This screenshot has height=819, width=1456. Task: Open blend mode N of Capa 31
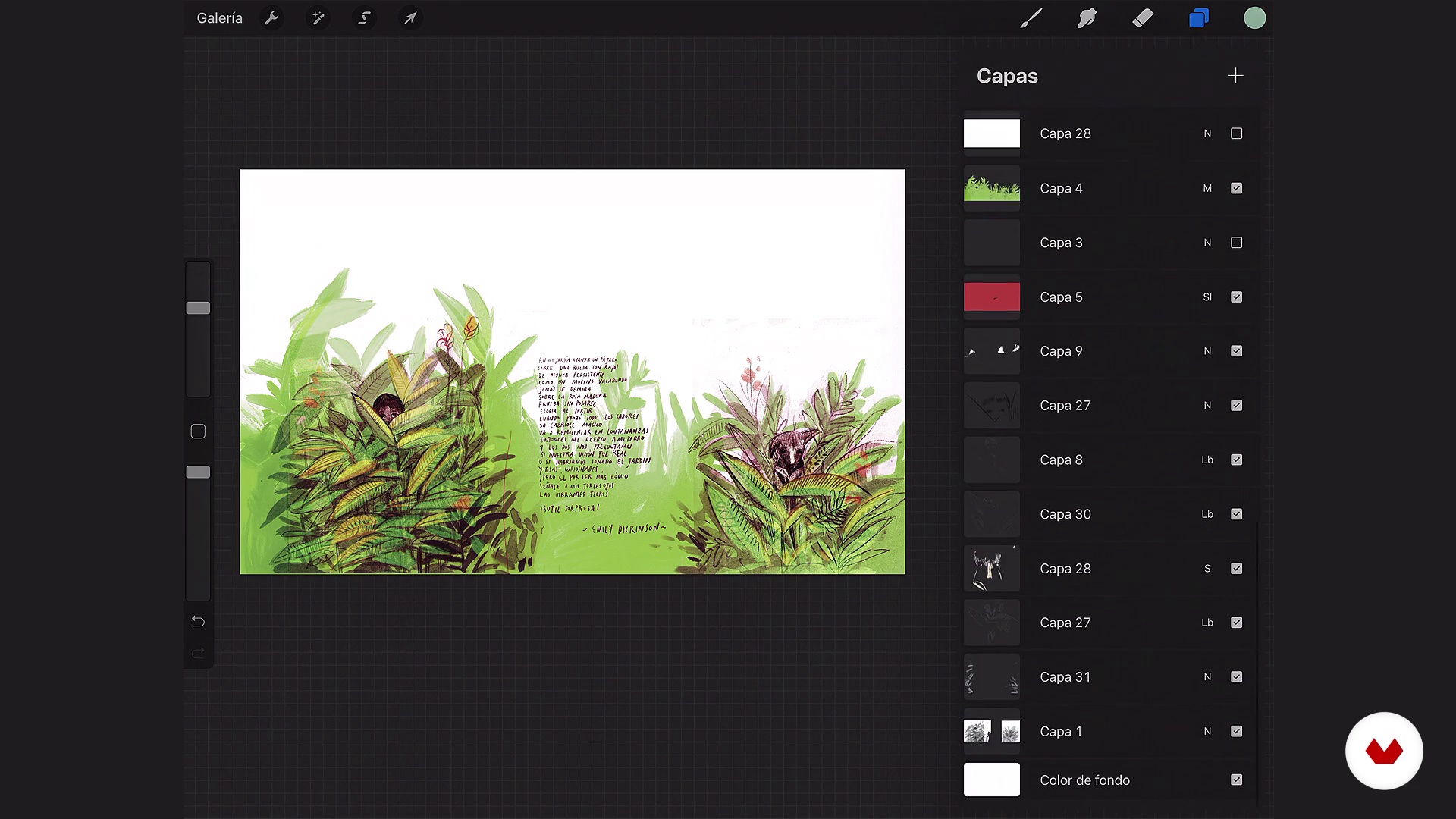[1207, 677]
